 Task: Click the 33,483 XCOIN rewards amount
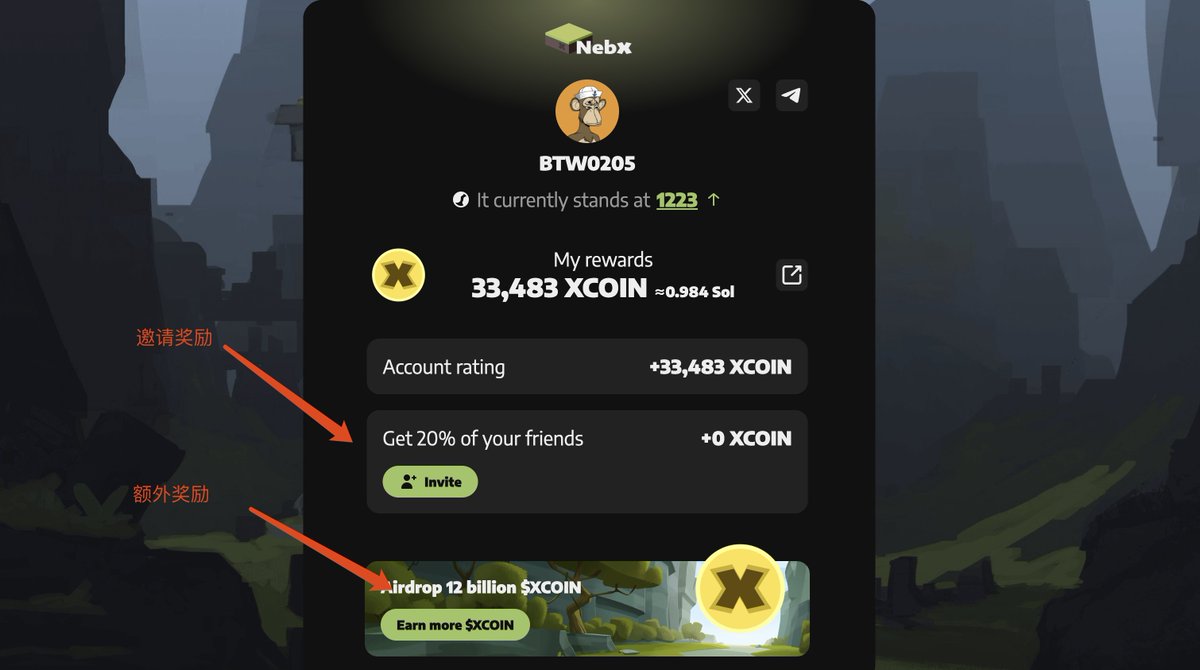pyautogui.click(x=559, y=289)
